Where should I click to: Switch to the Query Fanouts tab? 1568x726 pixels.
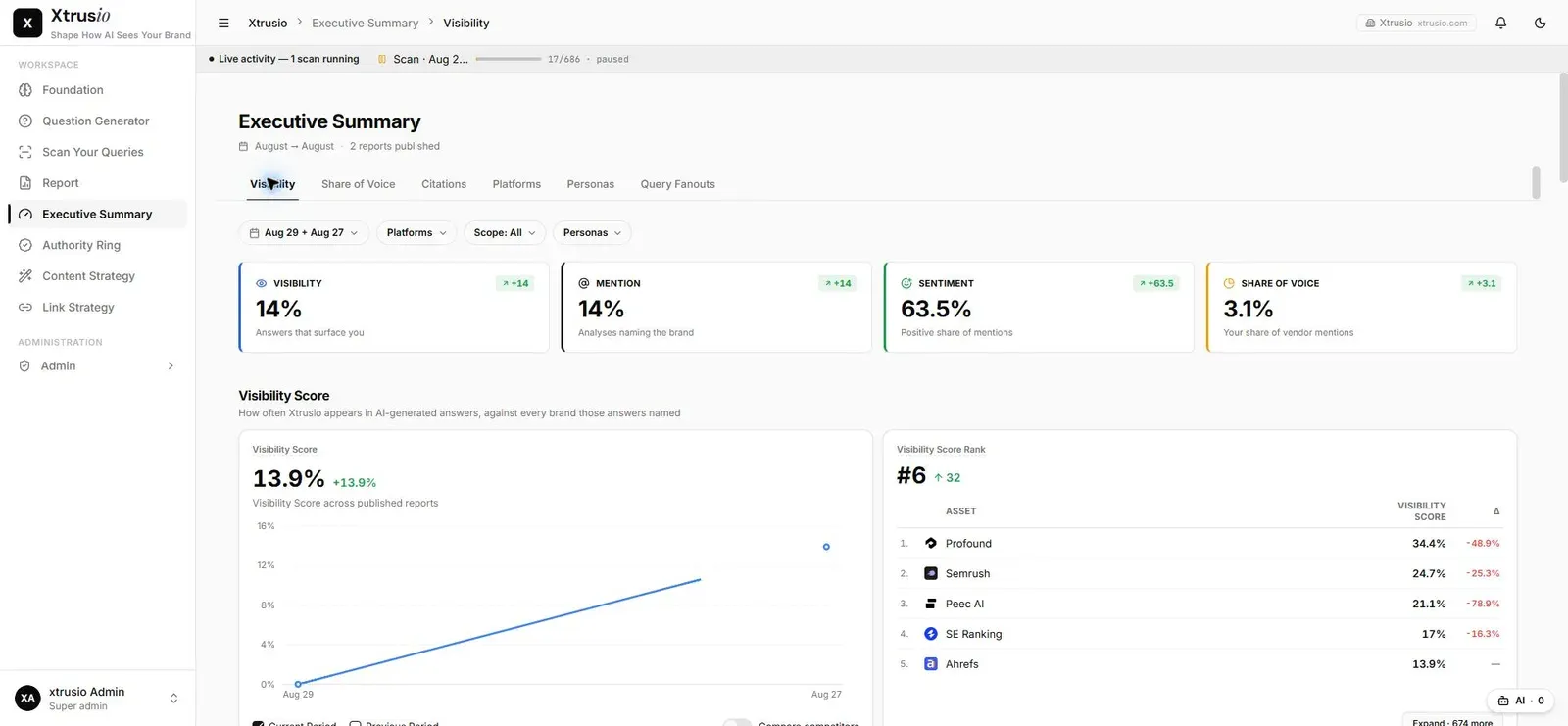pos(678,184)
